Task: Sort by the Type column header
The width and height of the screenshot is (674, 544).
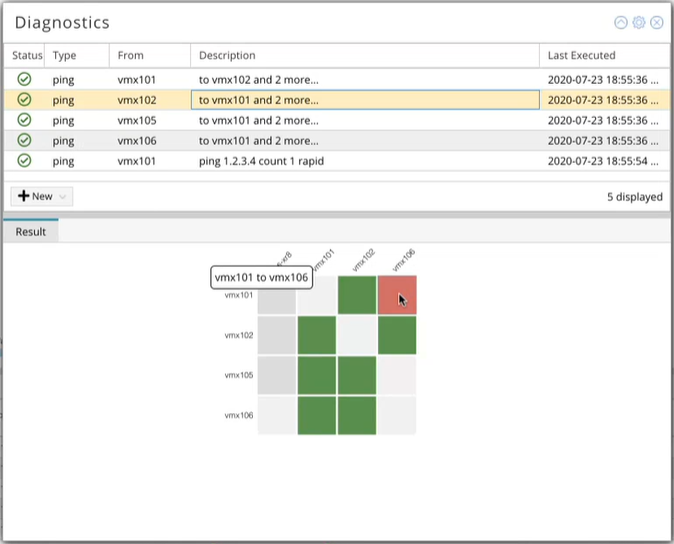Action: (64, 55)
